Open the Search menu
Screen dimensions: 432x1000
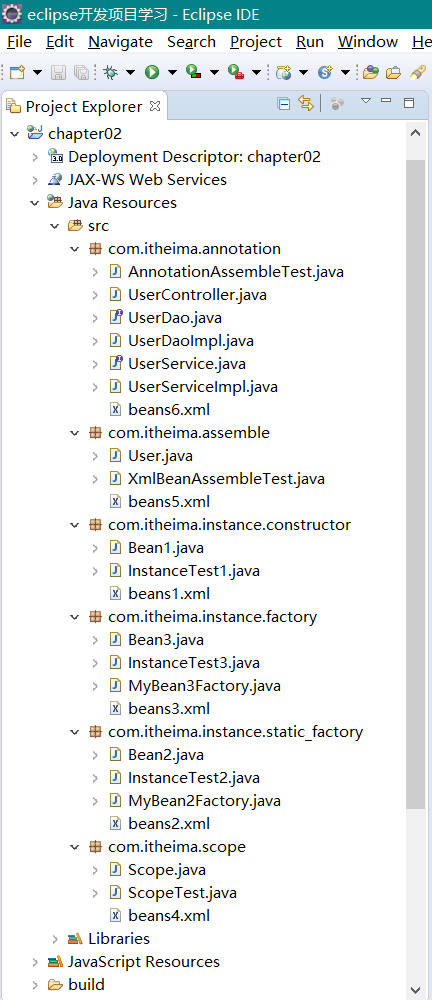[x=191, y=42]
